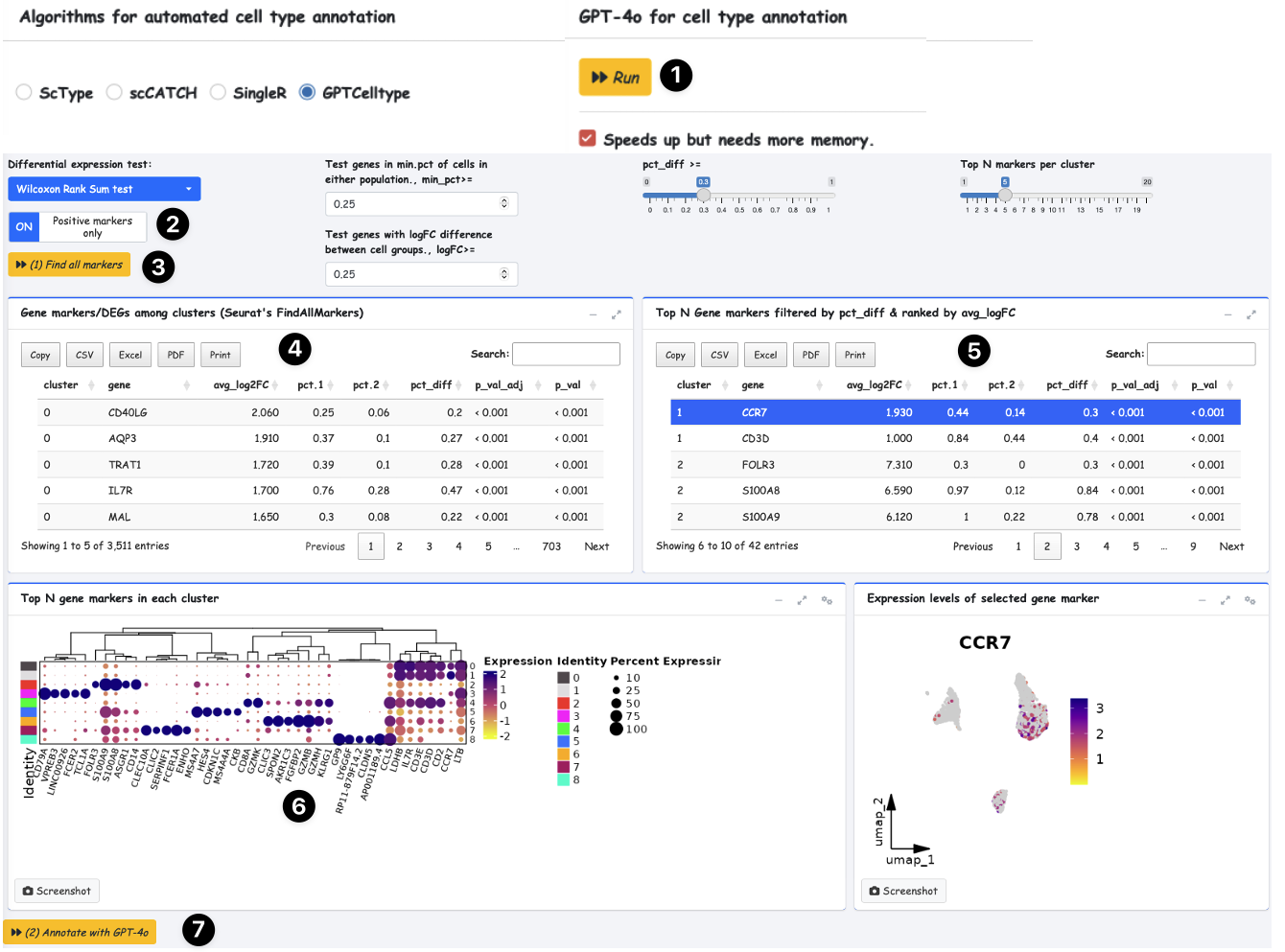Viewport: 1285px width, 952px height.
Task: Tick off the 'Speeds up but needs more memory' checkbox
Action: click(x=588, y=138)
